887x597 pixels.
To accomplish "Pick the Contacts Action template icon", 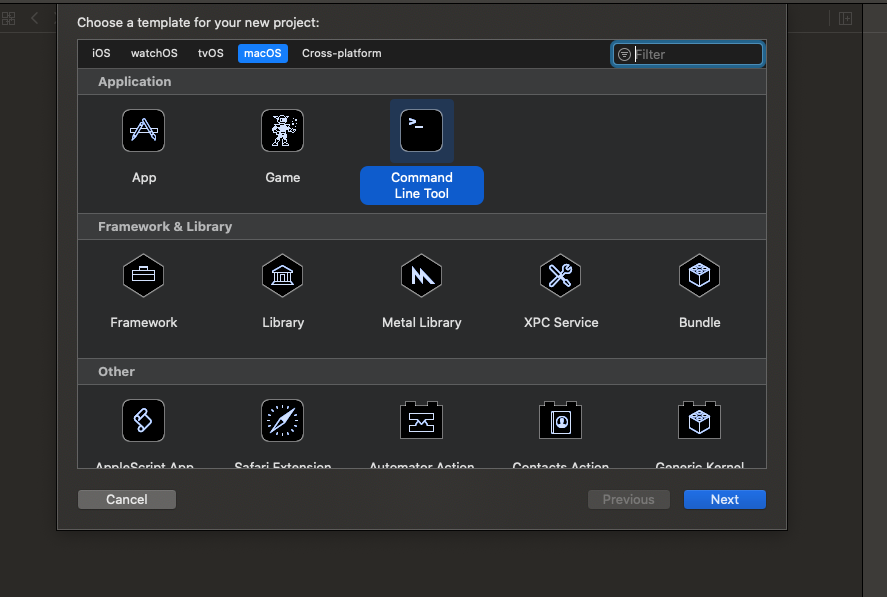I will pyautogui.click(x=561, y=420).
